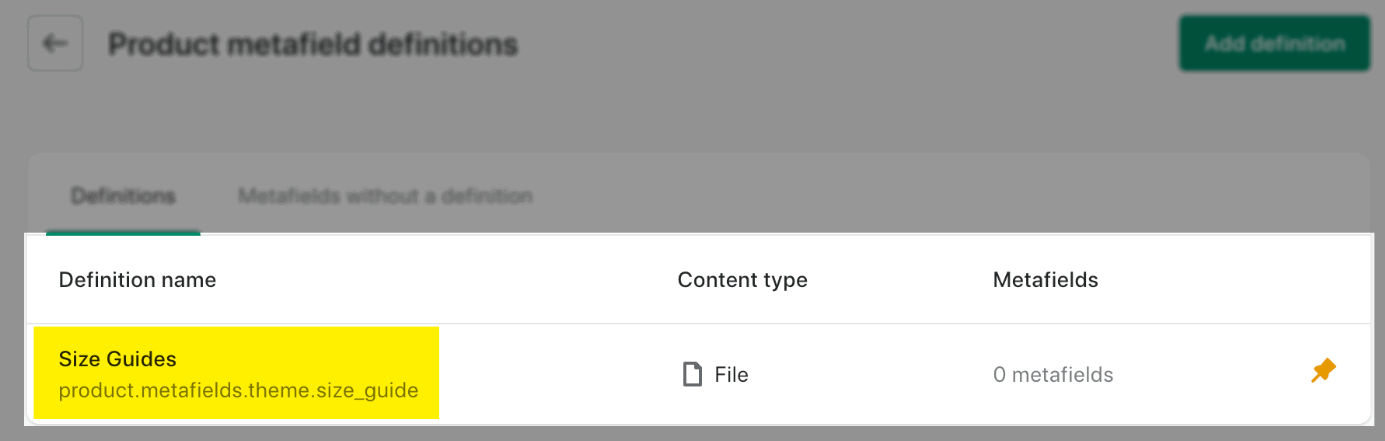Click the yellow highlighted Size Guides cell
This screenshot has width=1385, height=441.
click(236, 373)
